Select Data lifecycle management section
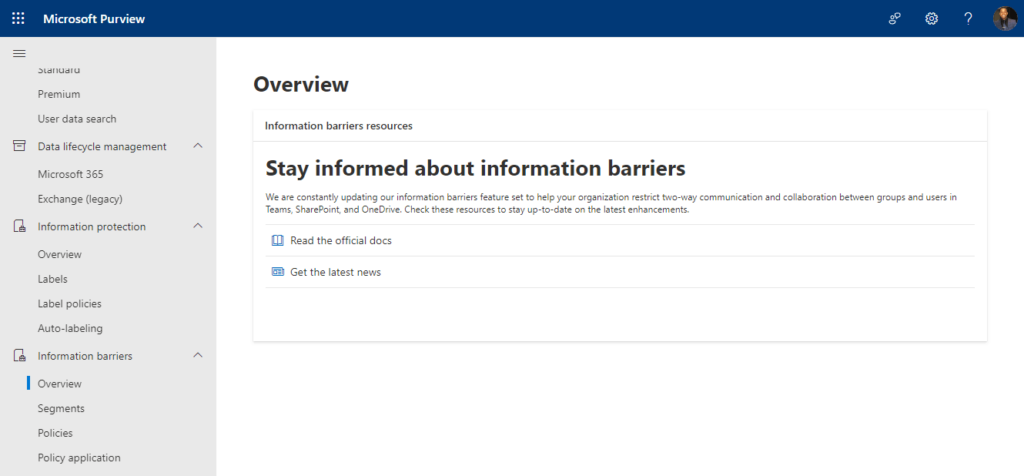This screenshot has width=1024, height=476. click(x=102, y=146)
